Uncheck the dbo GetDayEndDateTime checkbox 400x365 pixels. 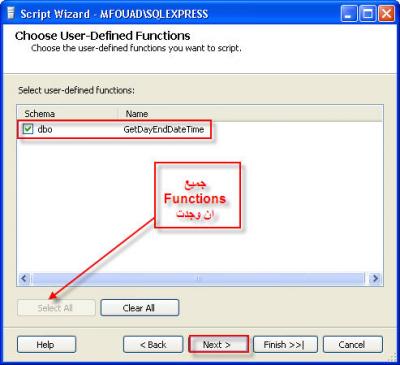(28, 129)
